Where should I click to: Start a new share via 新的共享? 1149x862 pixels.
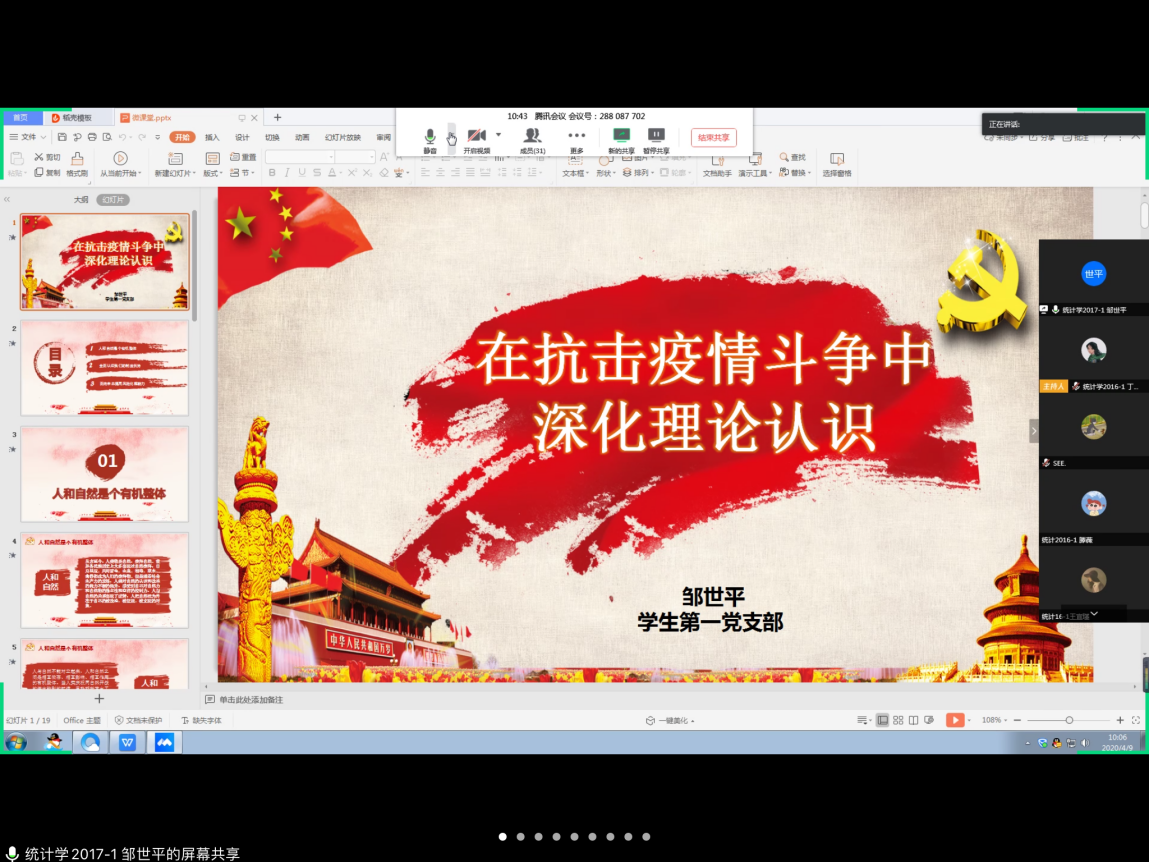[621, 138]
